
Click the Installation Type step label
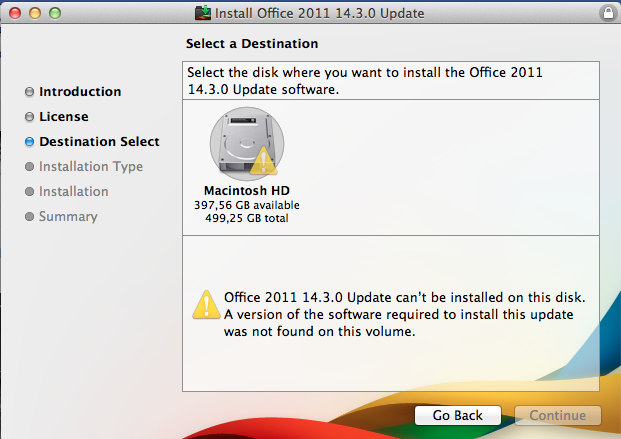coord(91,167)
